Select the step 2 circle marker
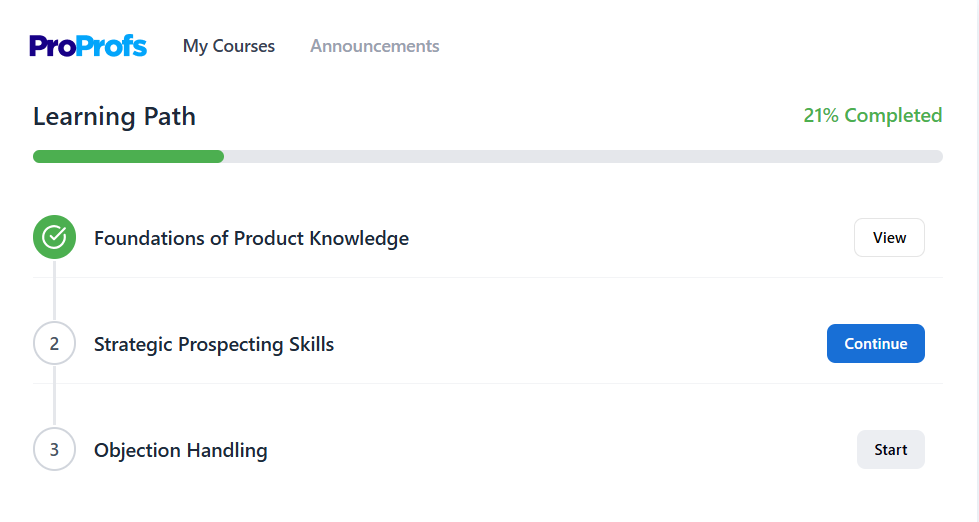Image resolution: width=979 pixels, height=522 pixels. point(54,343)
